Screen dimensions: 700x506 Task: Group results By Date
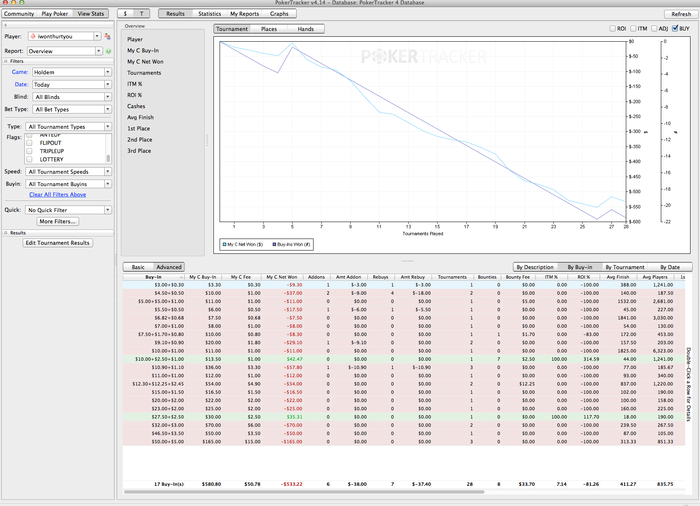pos(670,267)
